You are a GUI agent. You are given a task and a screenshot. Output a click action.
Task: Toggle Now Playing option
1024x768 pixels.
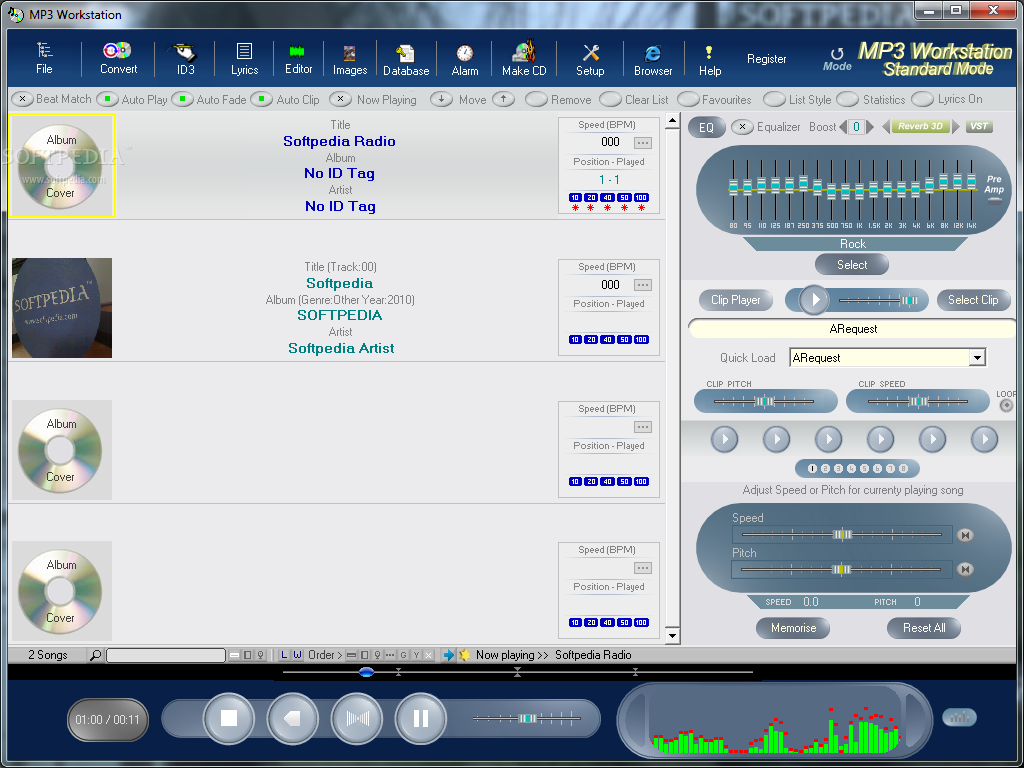tap(340, 99)
